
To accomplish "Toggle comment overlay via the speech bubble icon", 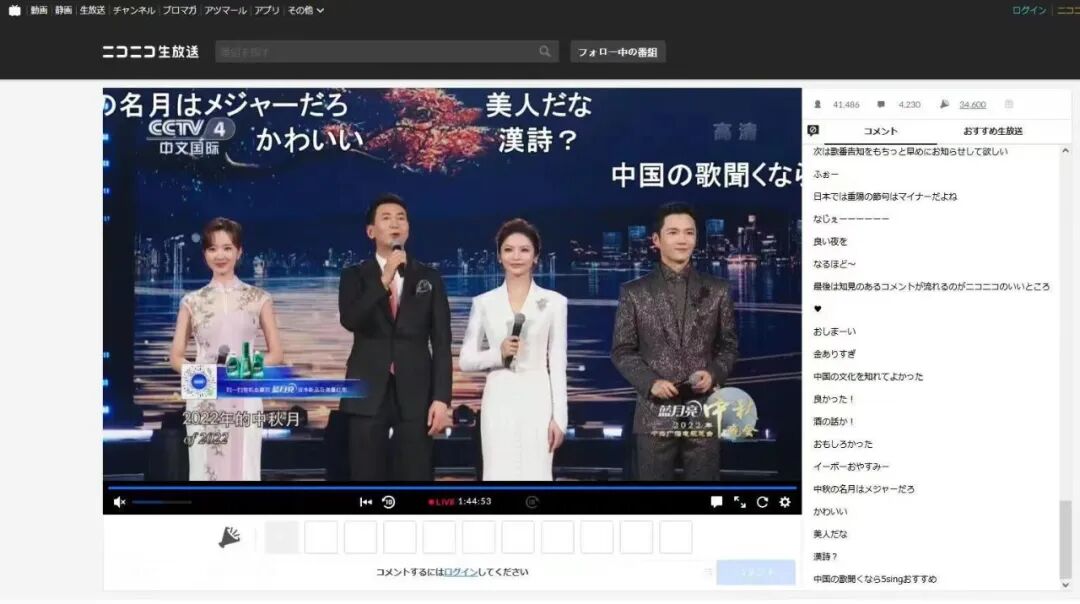I will click(715, 502).
